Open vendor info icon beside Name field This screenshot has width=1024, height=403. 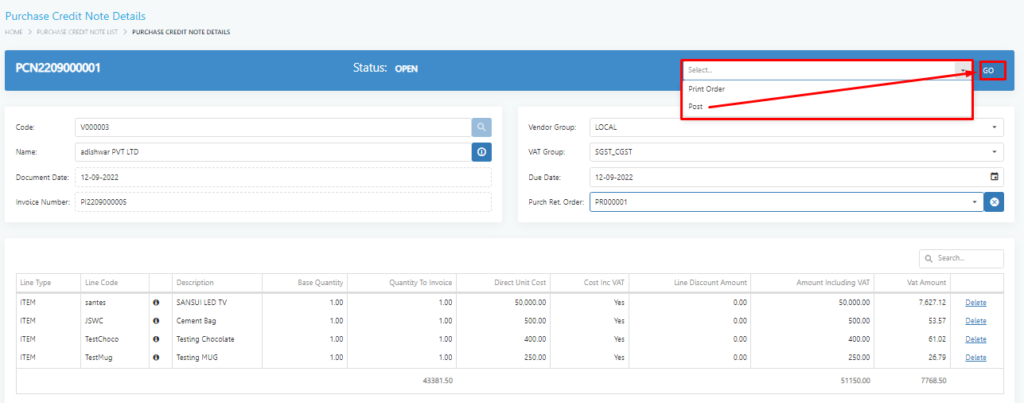point(481,152)
